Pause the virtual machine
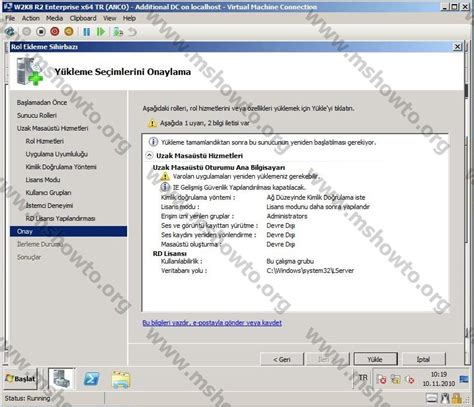The width and height of the screenshot is (474, 407). (87, 32)
